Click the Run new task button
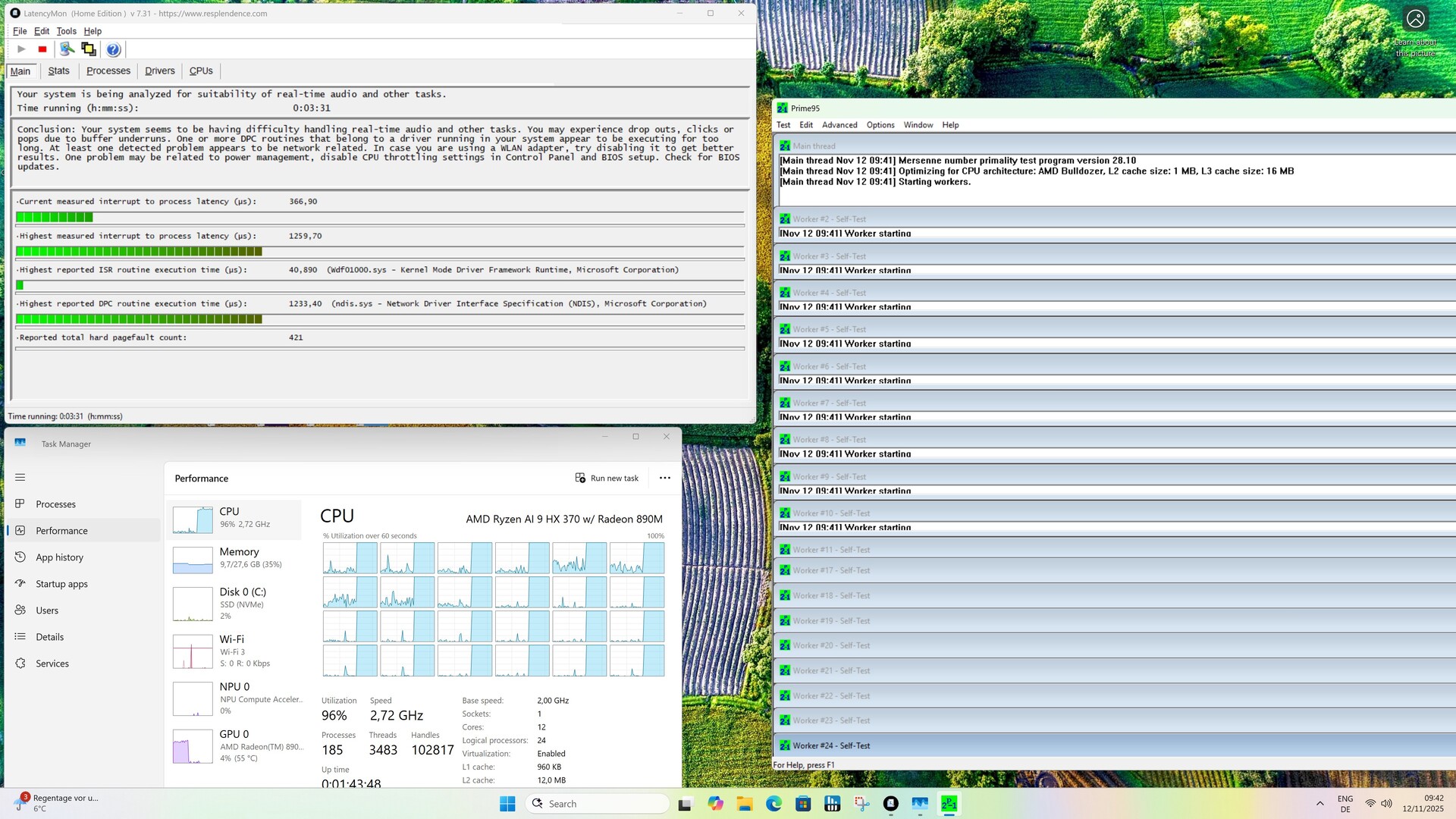This screenshot has height=819, width=1456. (607, 479)
